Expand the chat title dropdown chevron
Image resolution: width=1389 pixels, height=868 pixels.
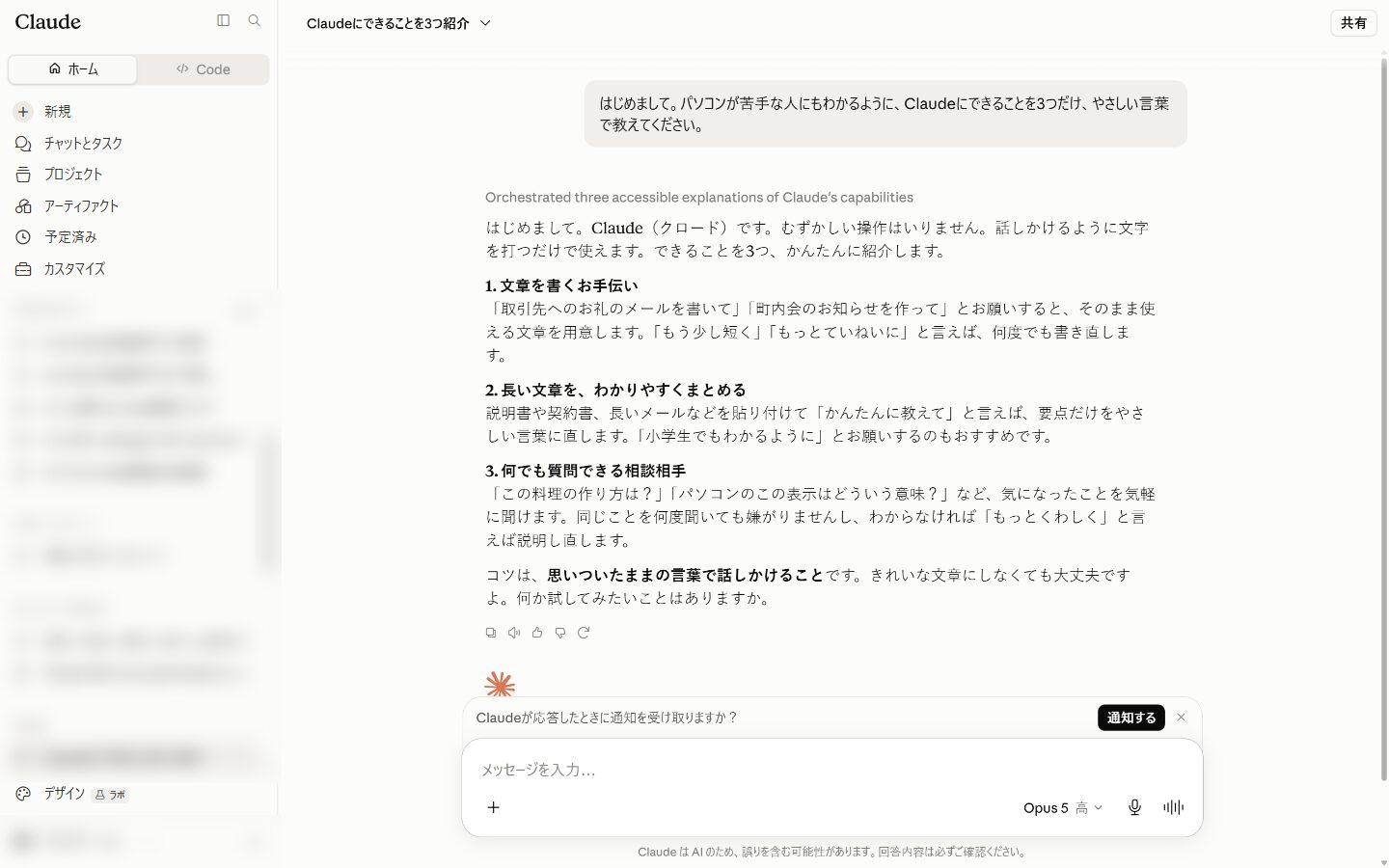tap(485, 23)
